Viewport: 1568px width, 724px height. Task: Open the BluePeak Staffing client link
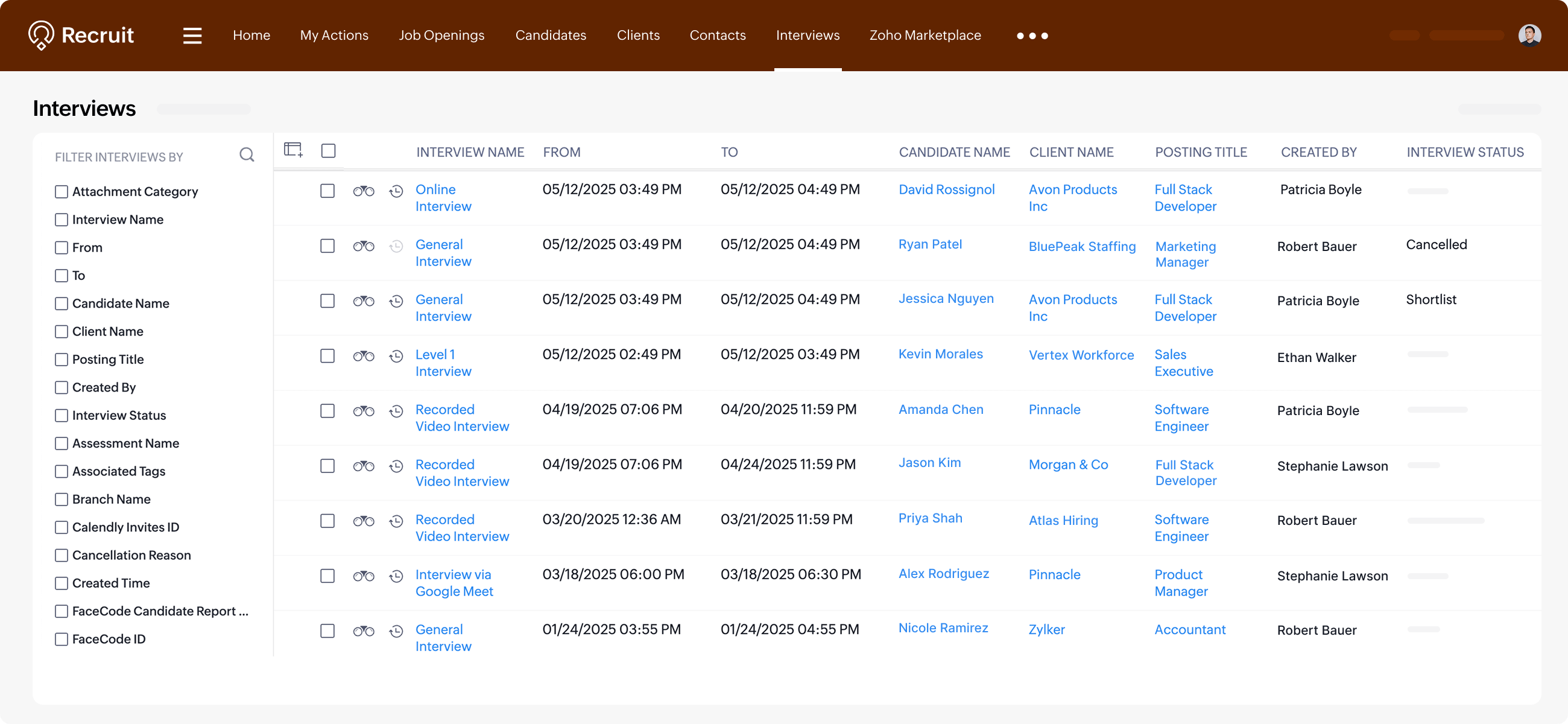tap(1082, 247)
